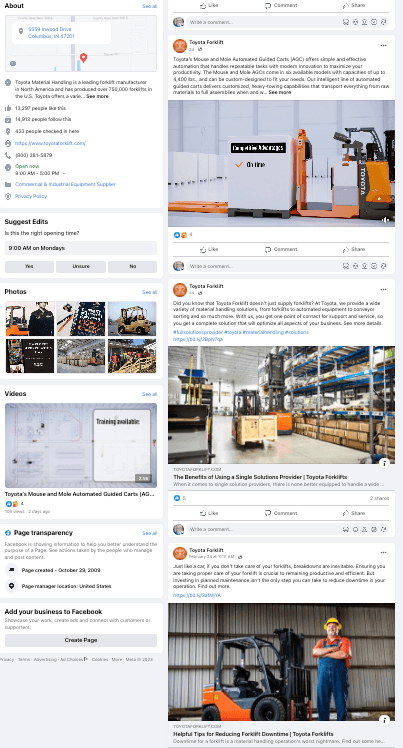Screen dimensions: 403x748
Task: Click the #fullsolutionprovider hashtag
Action: click(197, 332)
